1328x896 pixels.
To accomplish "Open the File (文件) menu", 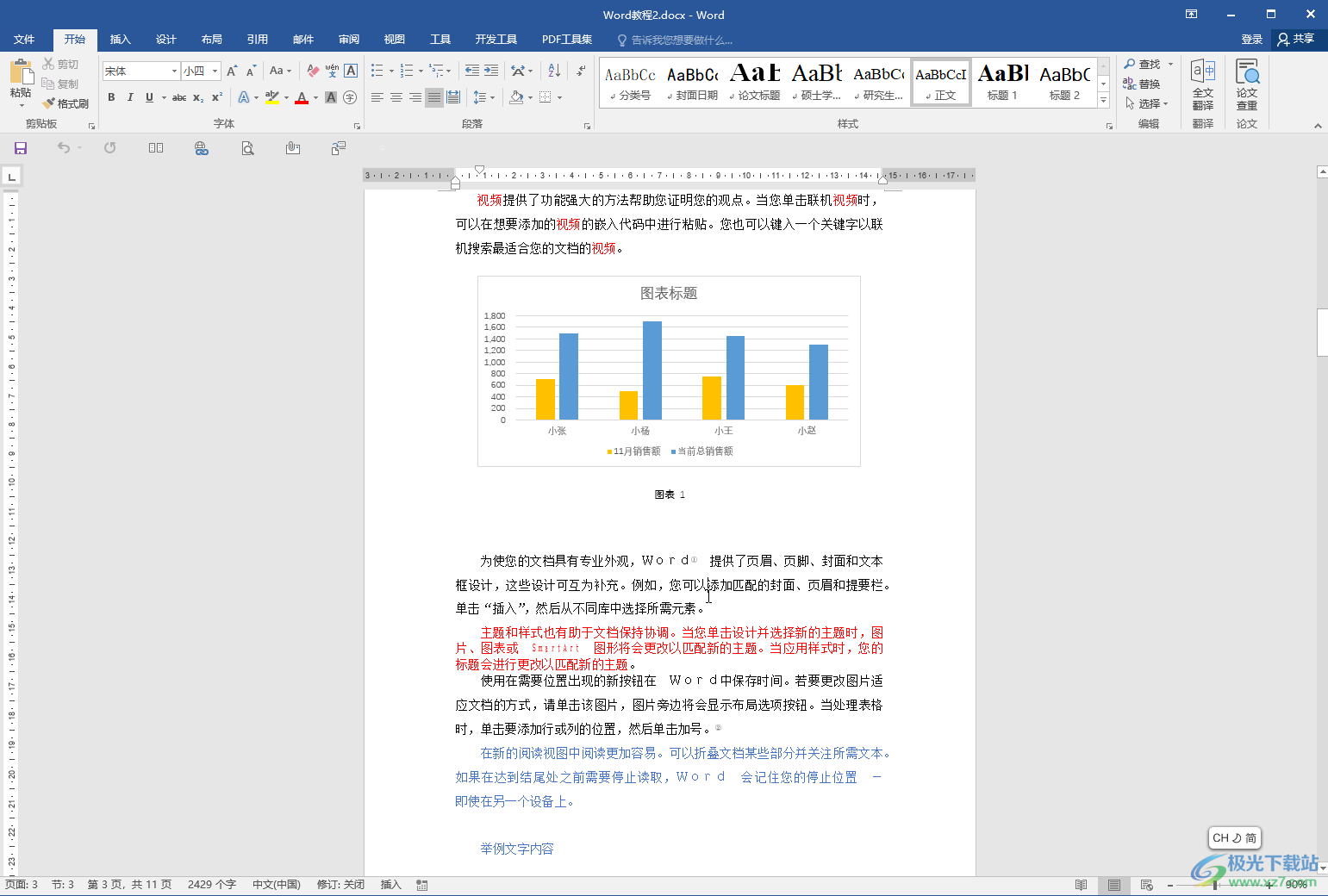I will (x=24, y=40).
